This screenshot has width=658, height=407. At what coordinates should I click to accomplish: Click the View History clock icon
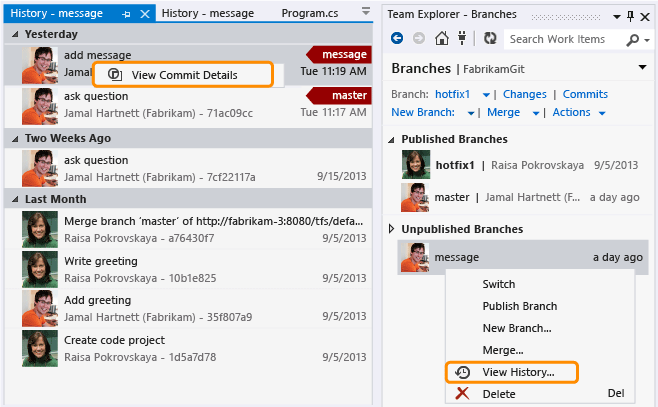click(462, 372)
